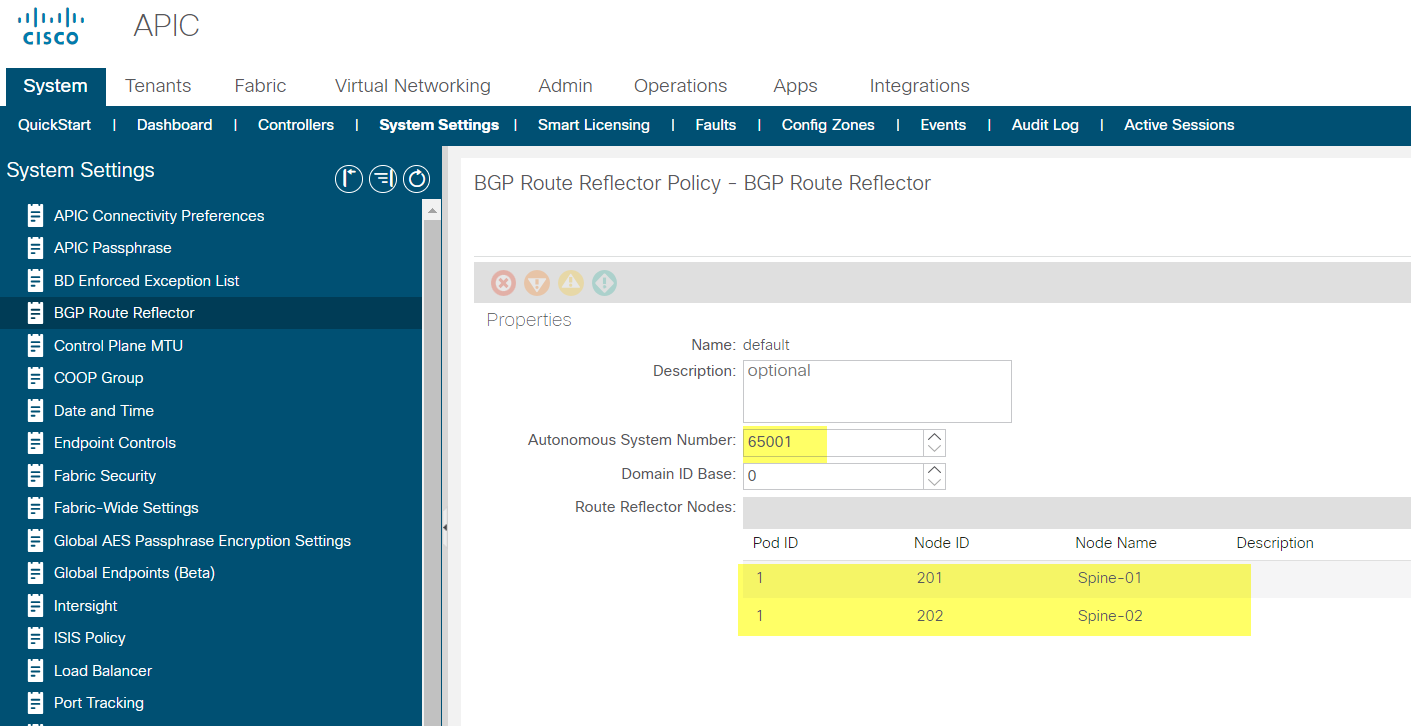Viewport: 1411px width, 726px height.
Task: Click the icon beside Fabric-Wide Settings
Action: click(36, 508)
